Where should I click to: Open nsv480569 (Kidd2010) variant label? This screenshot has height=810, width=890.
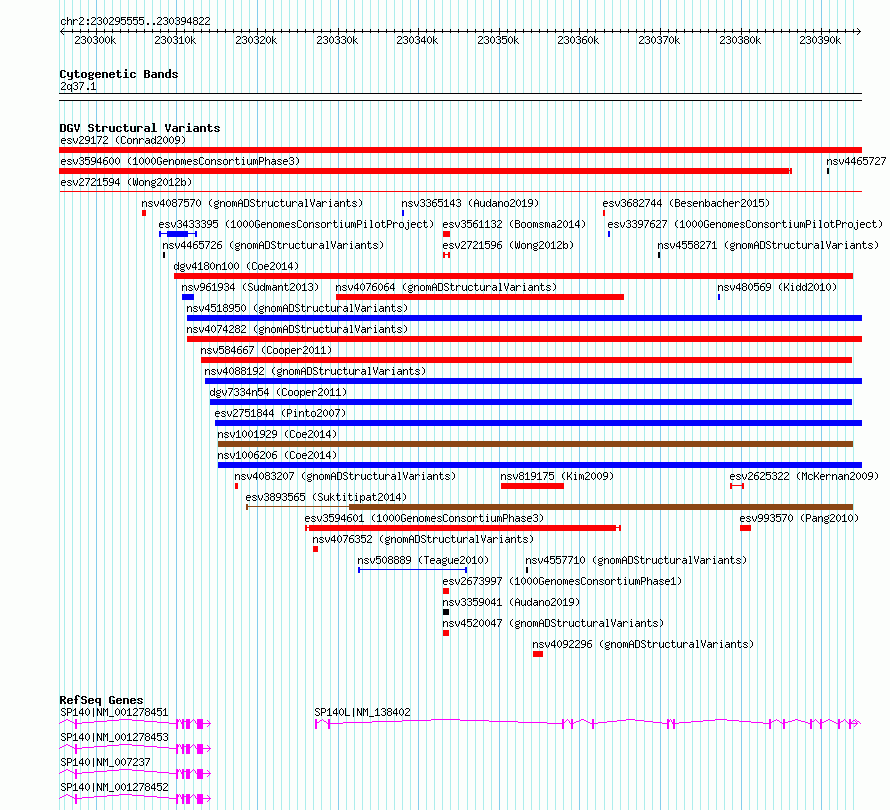click(x=777, y=287)
